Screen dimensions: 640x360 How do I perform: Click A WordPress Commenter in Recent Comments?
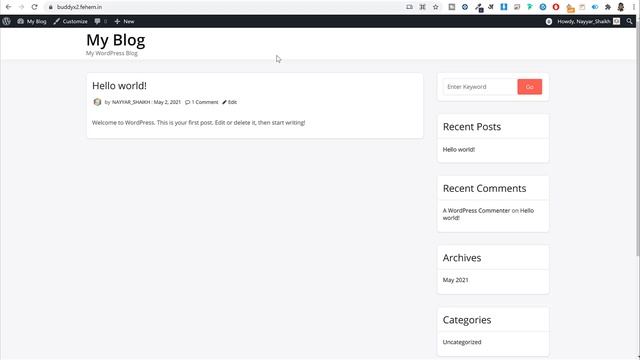pos(476,211)
